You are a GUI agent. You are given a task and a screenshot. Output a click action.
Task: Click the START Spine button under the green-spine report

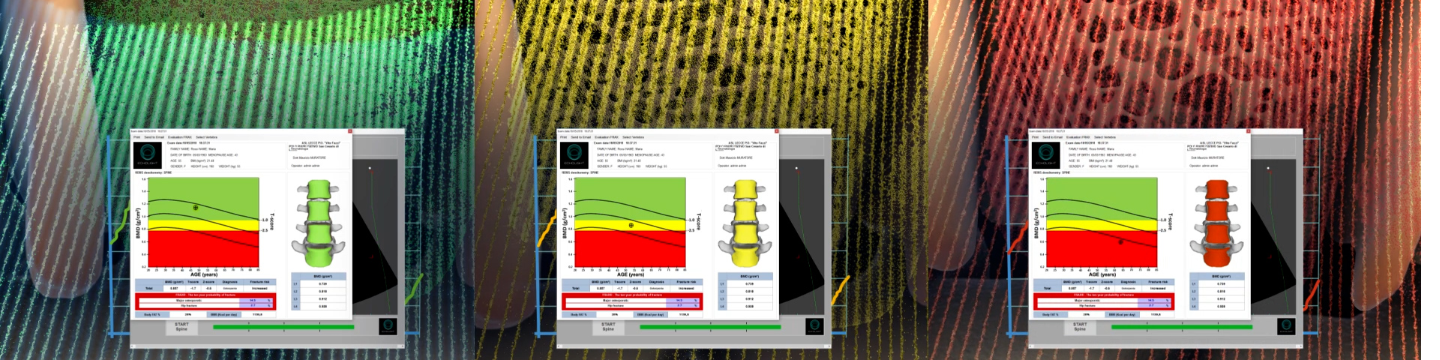pyautogui.click(x=181, y=327)
